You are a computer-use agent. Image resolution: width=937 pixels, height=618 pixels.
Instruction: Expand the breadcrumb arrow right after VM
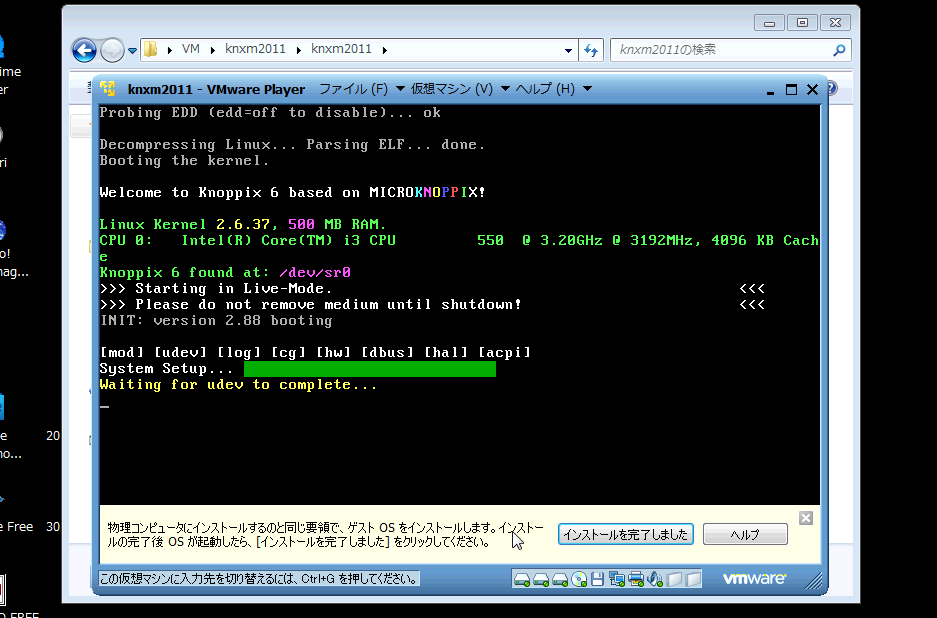tap(213, 50)
